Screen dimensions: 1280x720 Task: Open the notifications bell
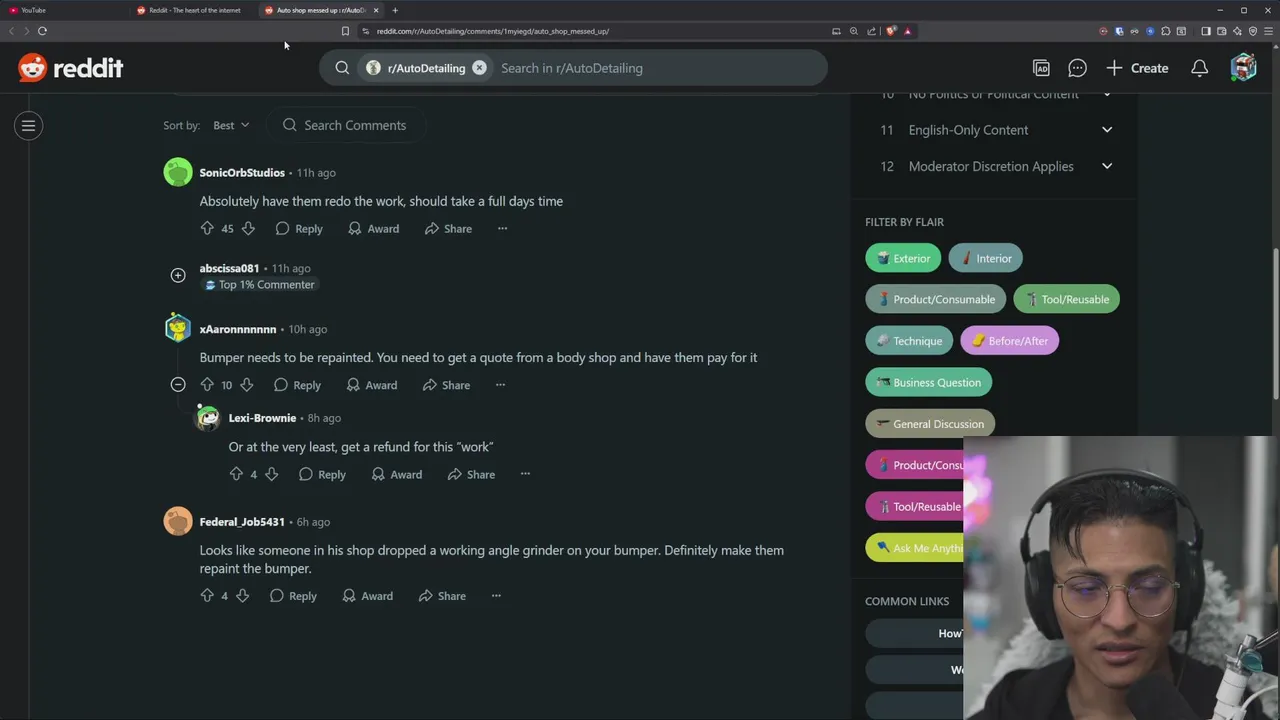click(x=1199, y=68)
